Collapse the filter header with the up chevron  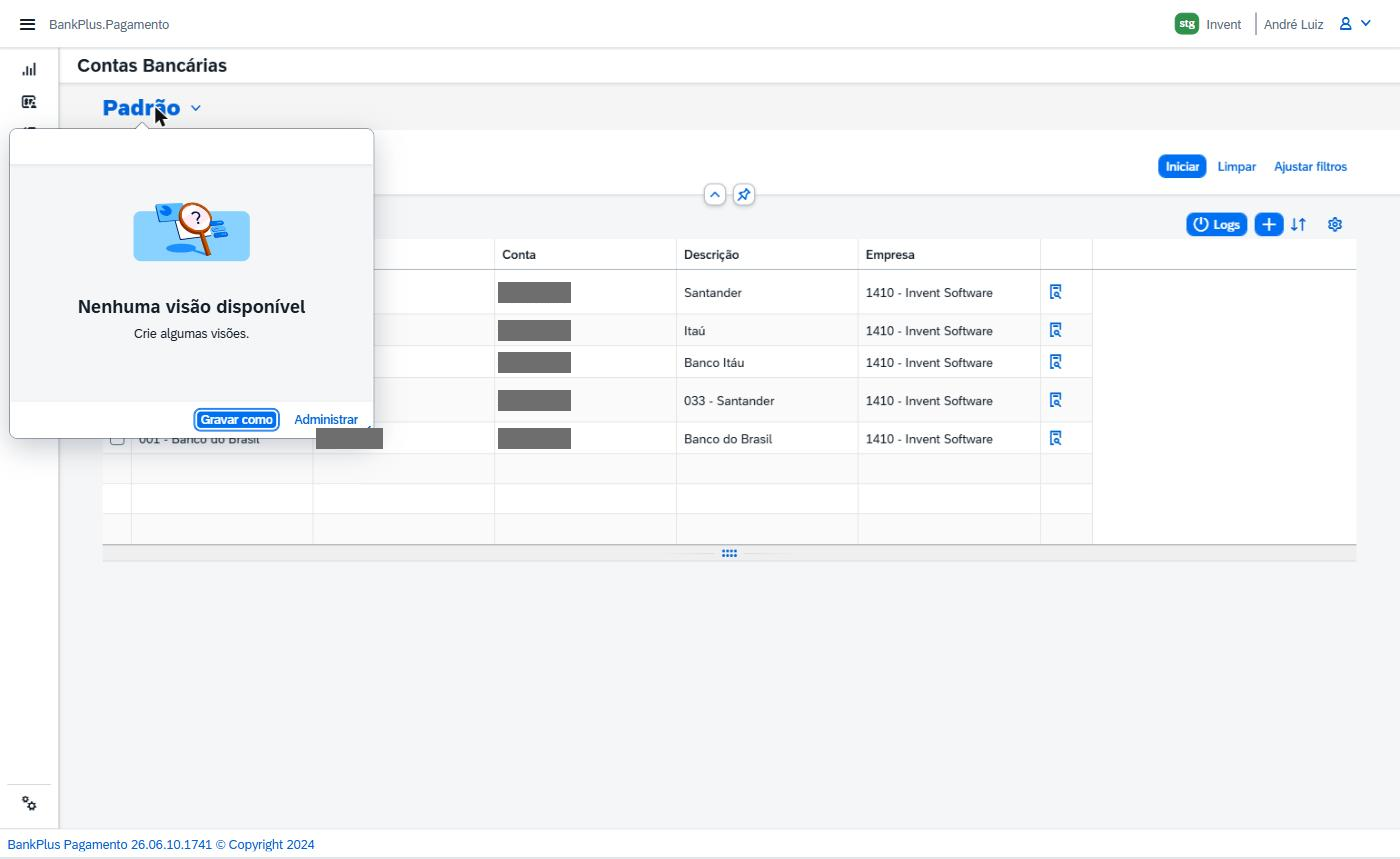pos(714,195)
